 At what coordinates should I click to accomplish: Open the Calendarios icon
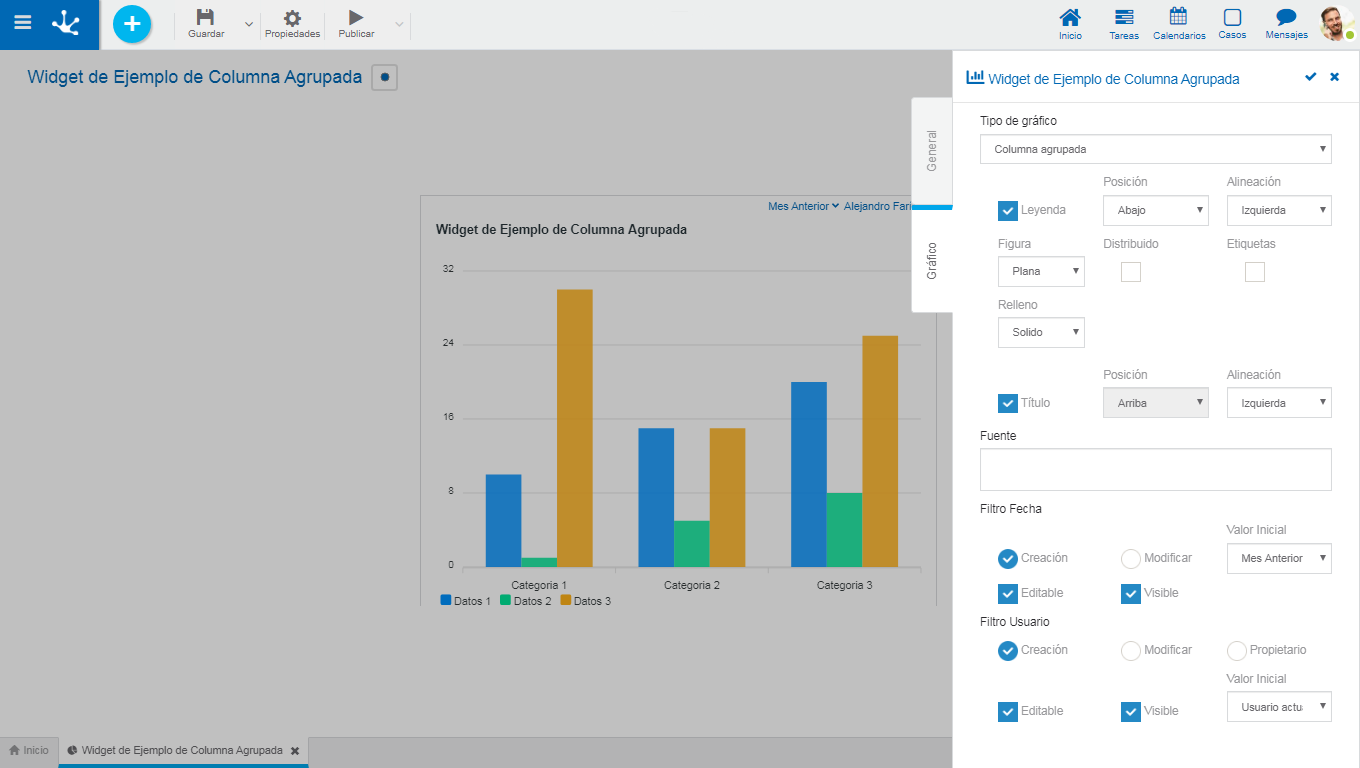tap(1178, 17)
